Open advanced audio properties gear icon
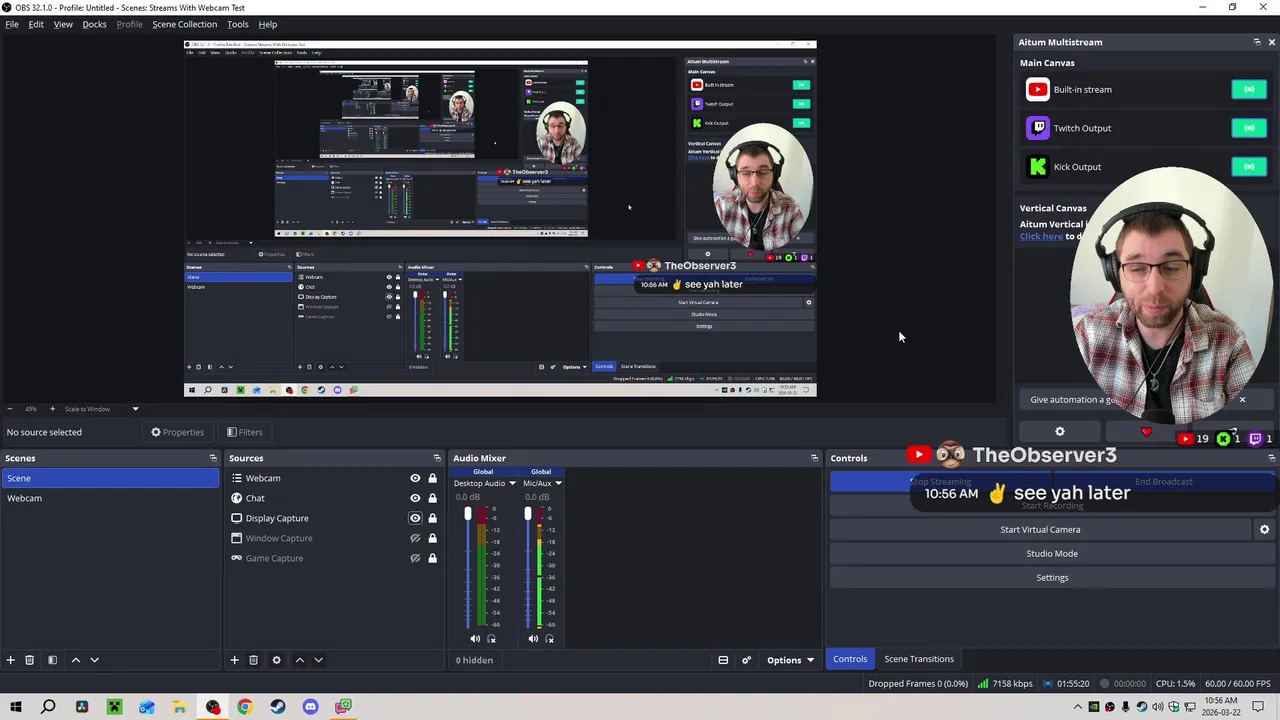The image size is (1280, 720). point(746,660)
